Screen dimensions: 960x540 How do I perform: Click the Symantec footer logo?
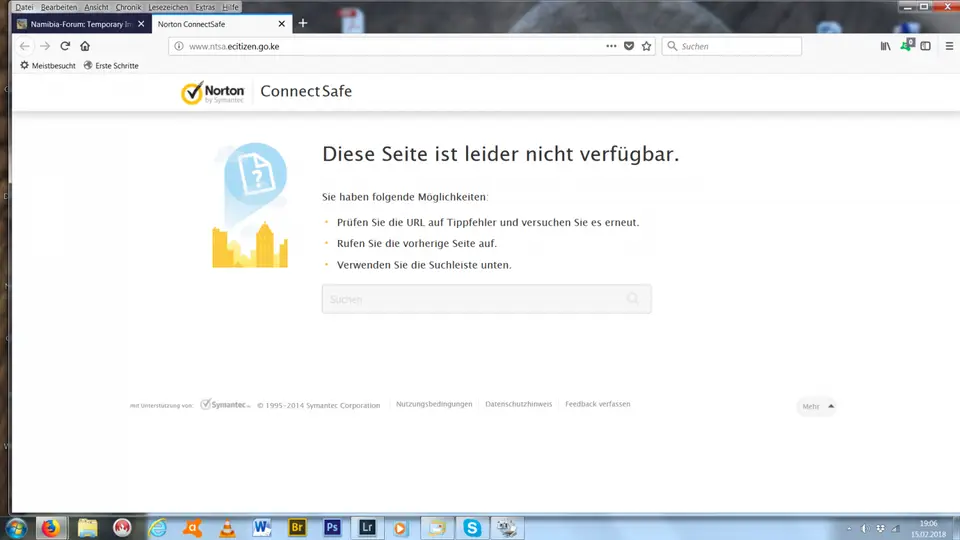(225, 404)
